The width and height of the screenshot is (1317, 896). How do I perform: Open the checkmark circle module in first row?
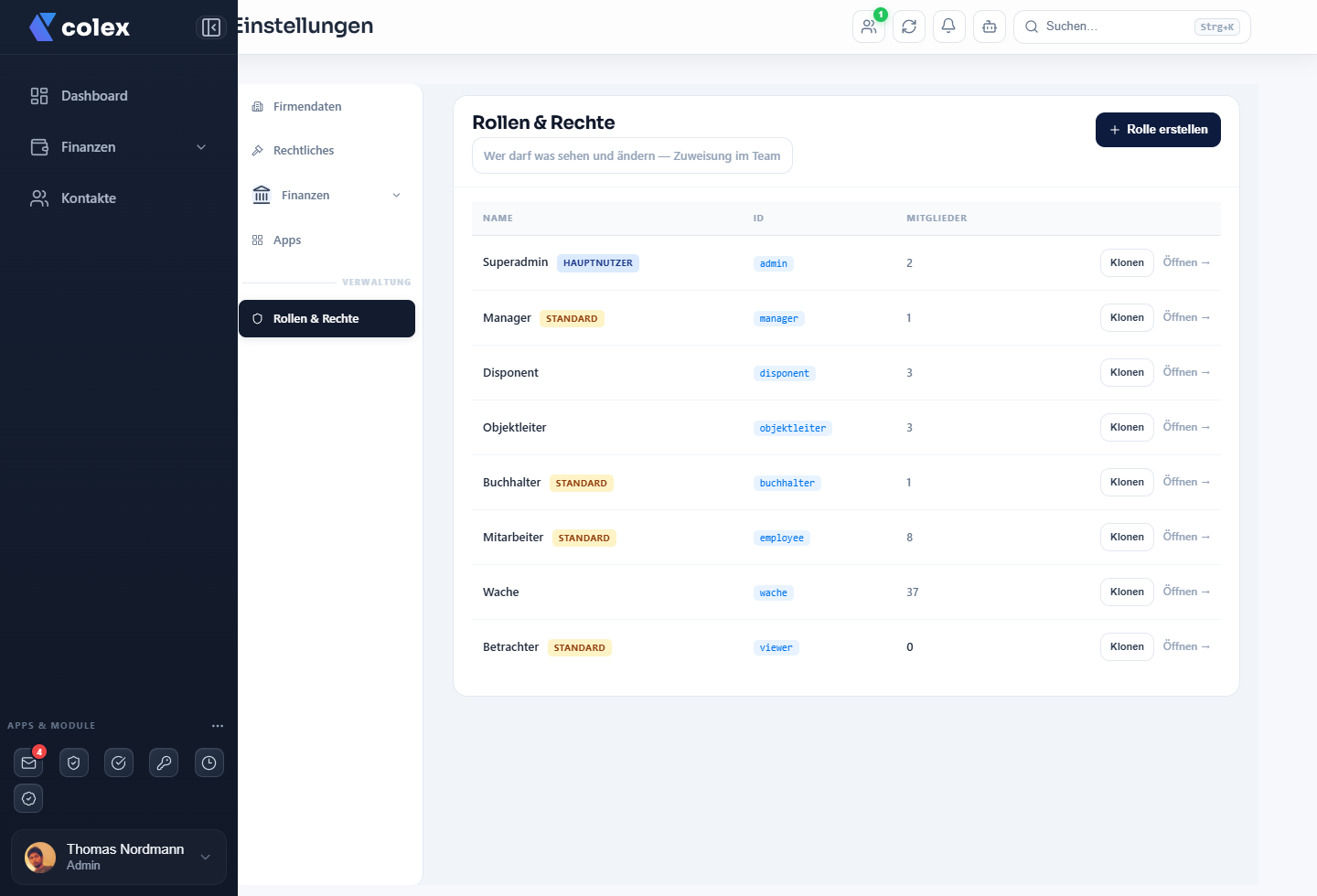point(119,763)
